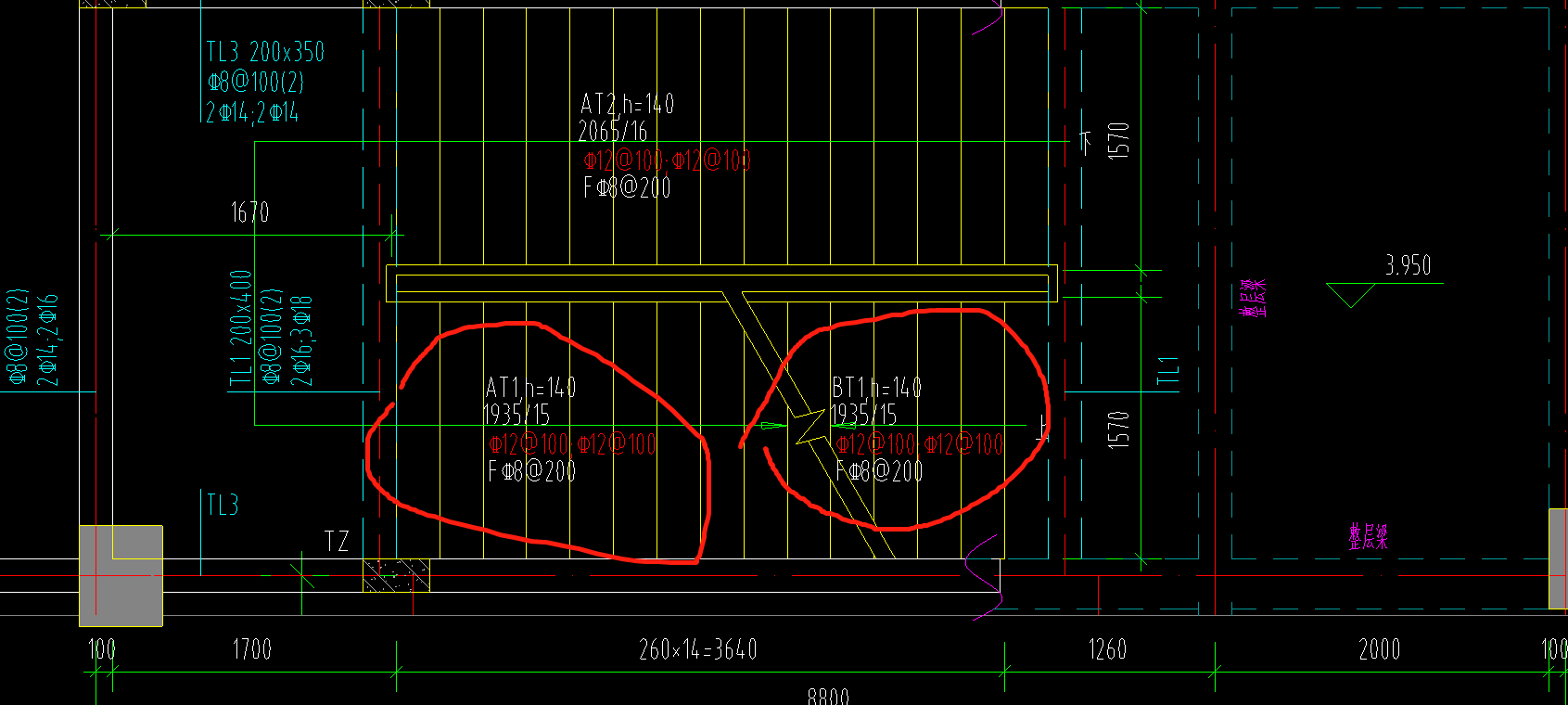The width and height of the screenshot is (1568, 705).
Task: Select the elevation triangle marker below 3.950
Action: click(1351, 295)
